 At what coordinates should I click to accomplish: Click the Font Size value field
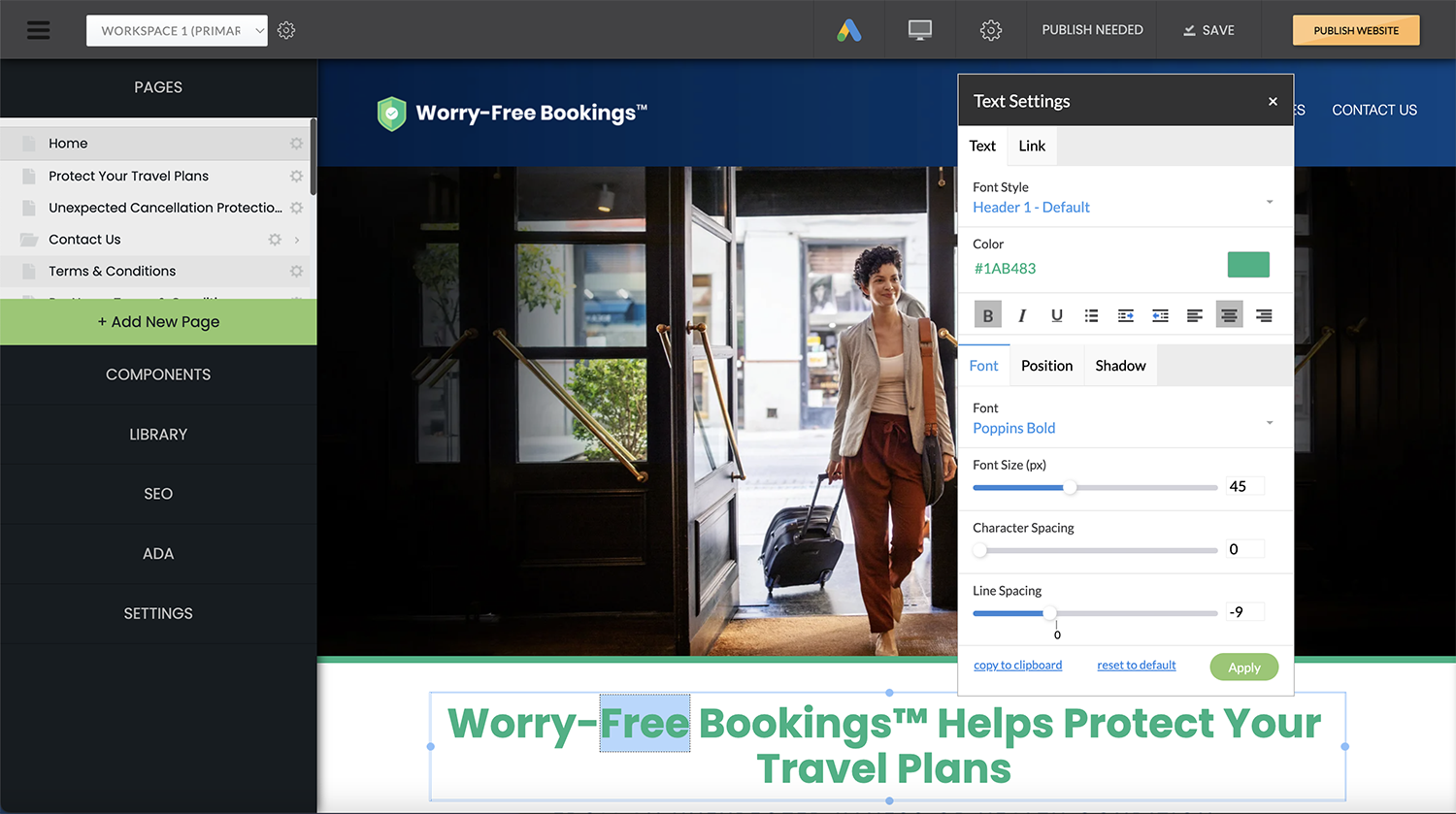coord(1244,486)
